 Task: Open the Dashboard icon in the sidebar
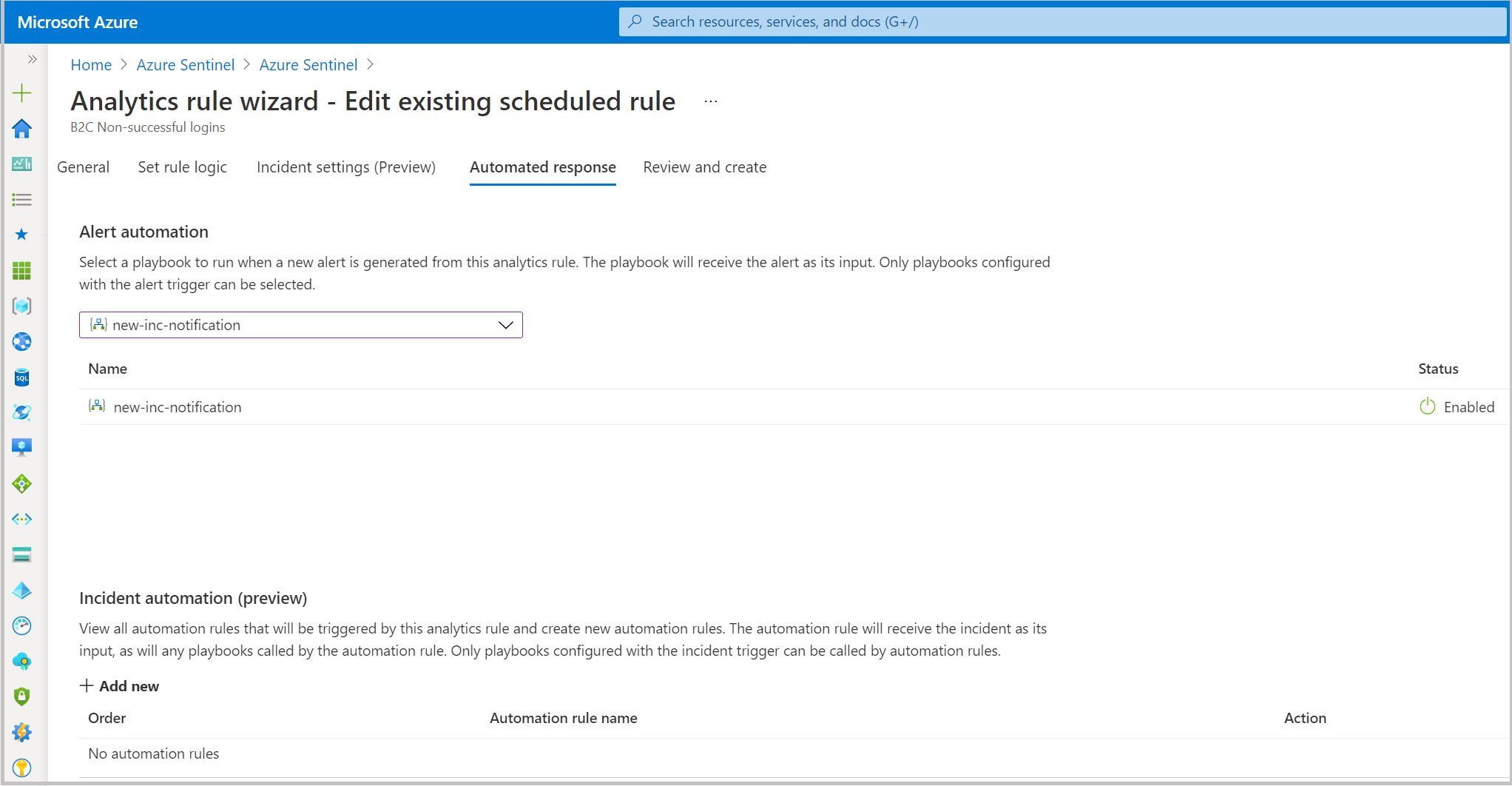(22, 164)
